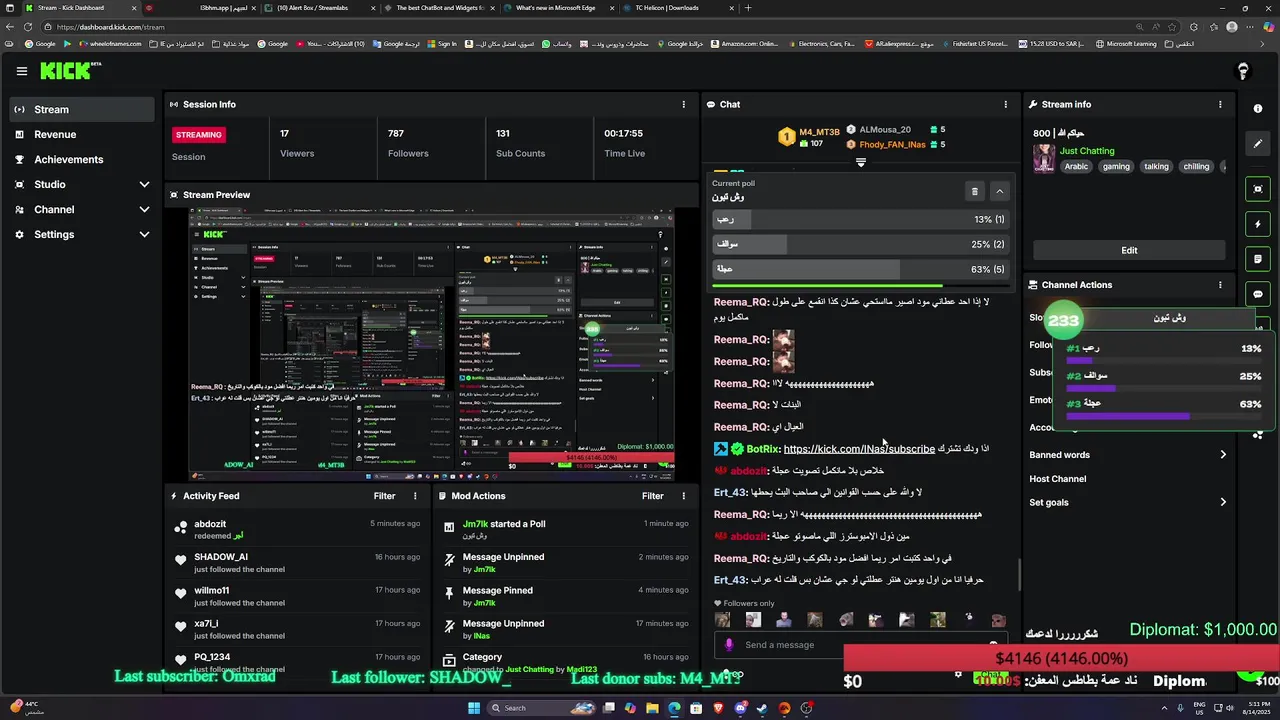Open the Activity Feed three-dot menu

[x=415, y=496]
